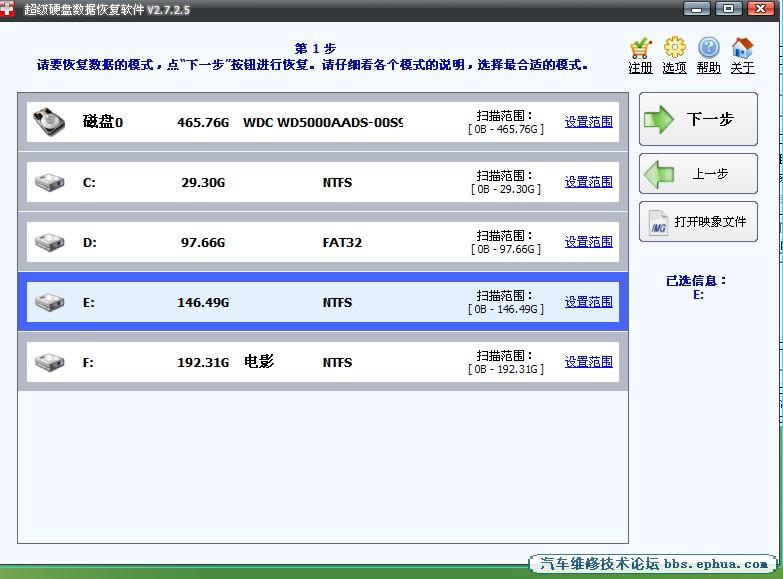783x579 pixels.
Task: Click the [0B - 146.49G] scan range
Action: pyautogui.click(x=506, y=309)
